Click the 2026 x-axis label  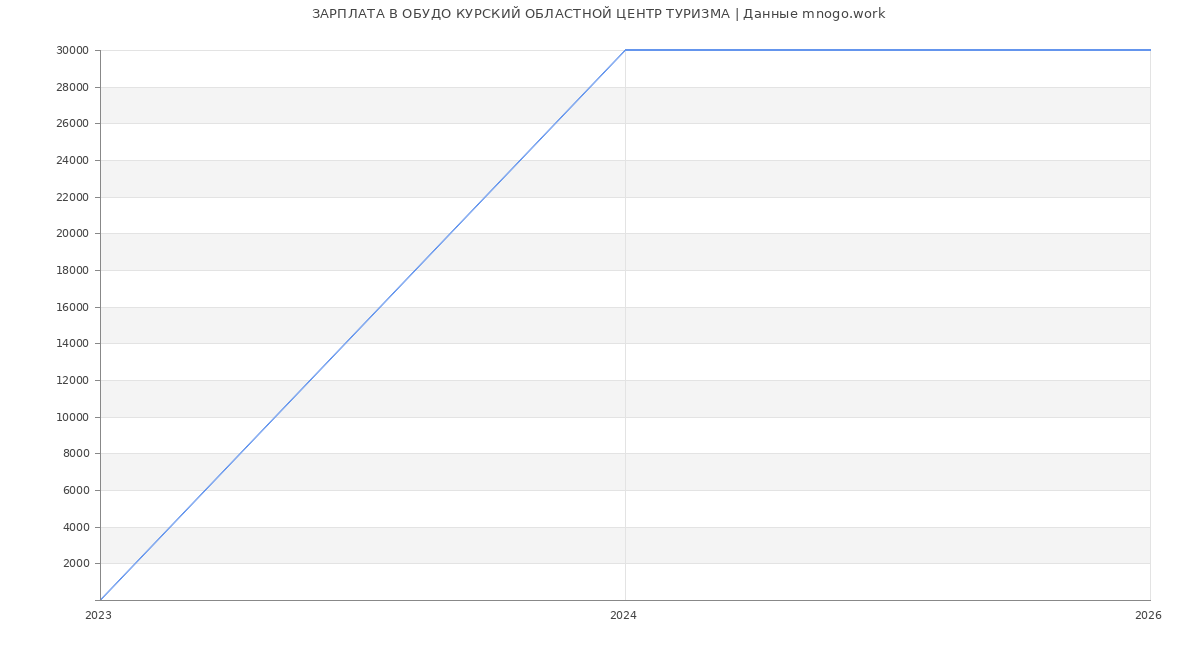point(1148,616)
